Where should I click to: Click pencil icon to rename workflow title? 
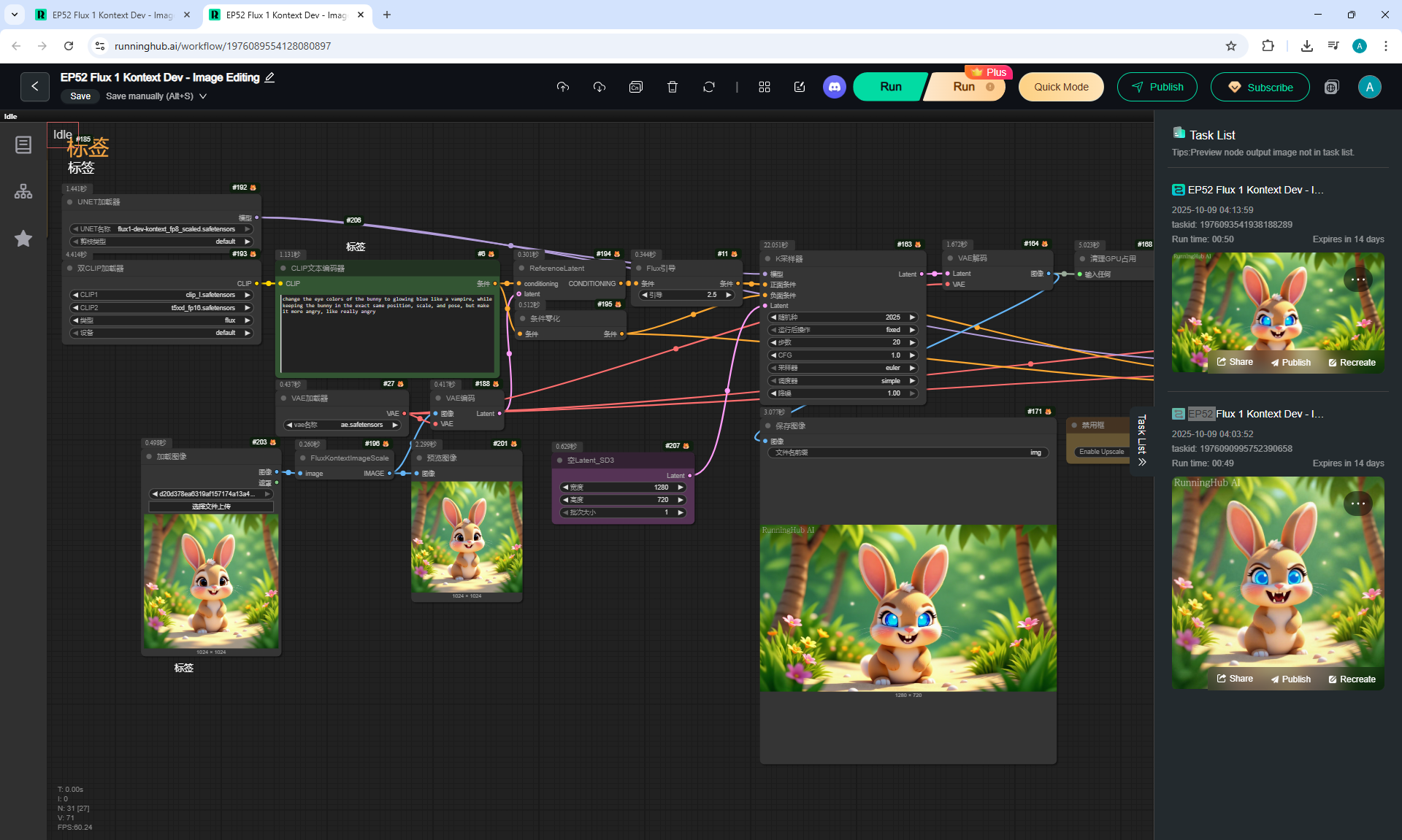coord(269,77)
